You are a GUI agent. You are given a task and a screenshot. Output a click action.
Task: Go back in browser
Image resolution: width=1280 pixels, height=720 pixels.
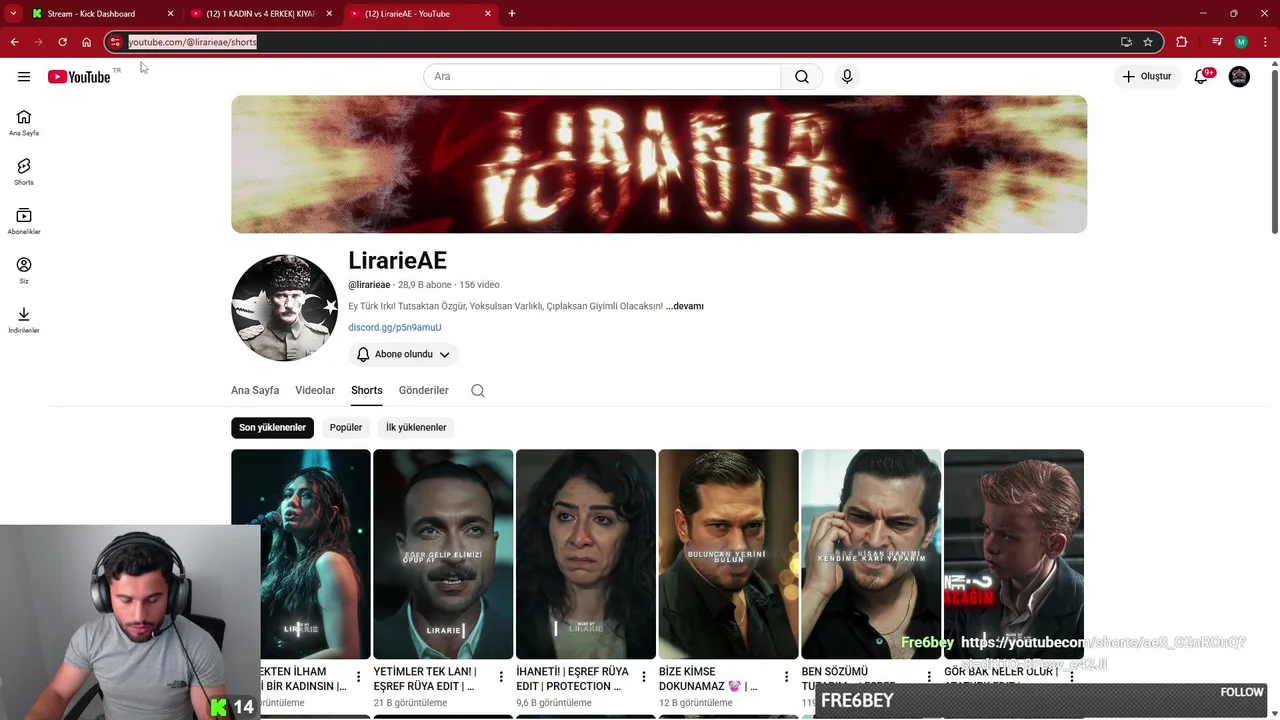[x=14, y=42]
